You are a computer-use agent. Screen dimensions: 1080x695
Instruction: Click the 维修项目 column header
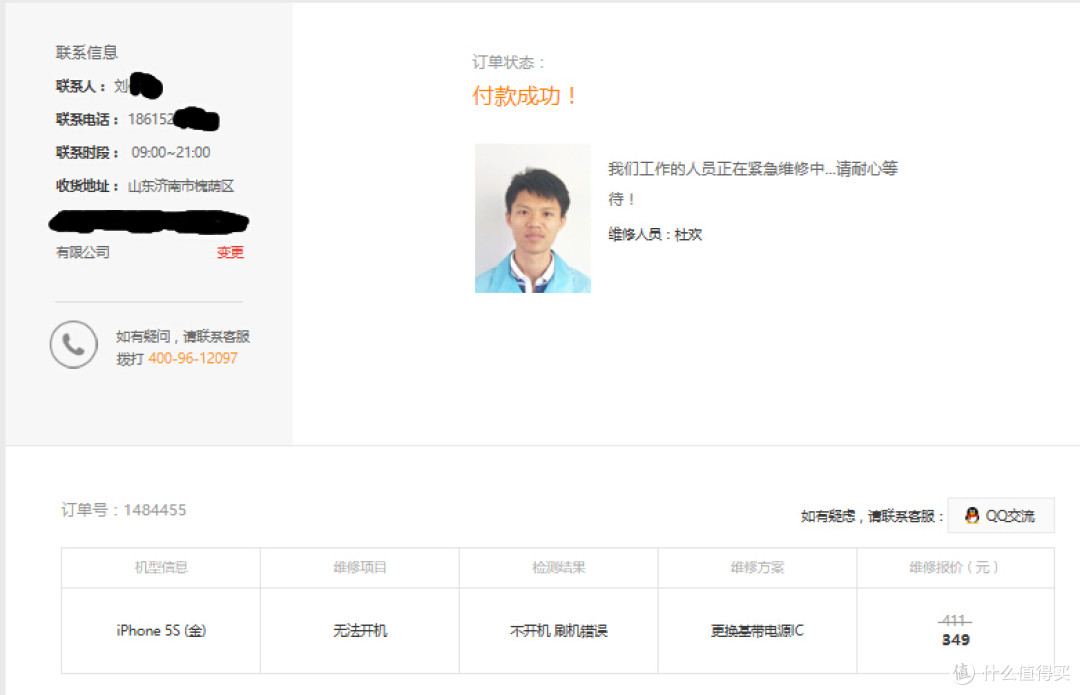click(360, 568)
